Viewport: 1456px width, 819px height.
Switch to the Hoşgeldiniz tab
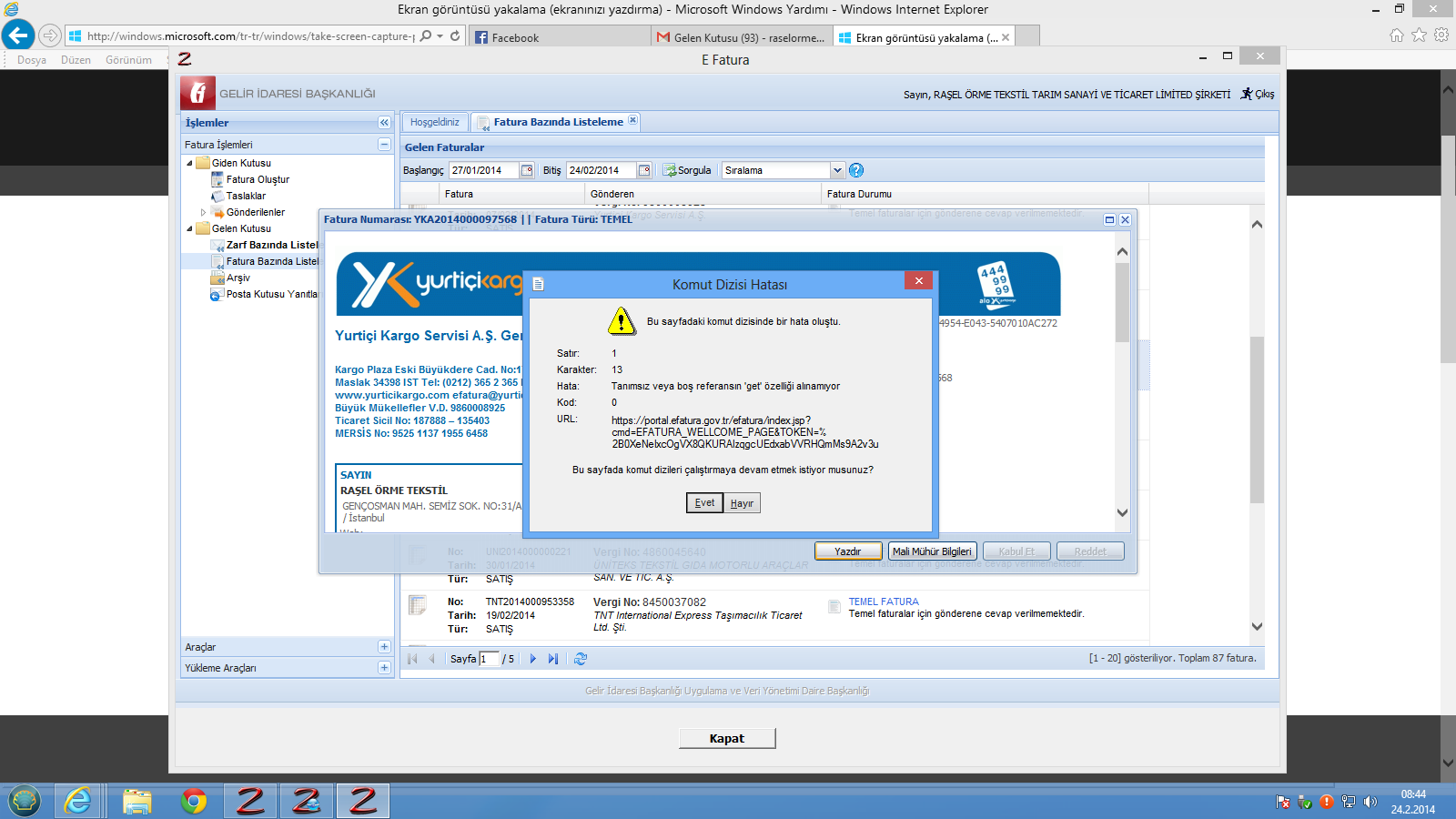pyautogui.click(x=435, y=122)
